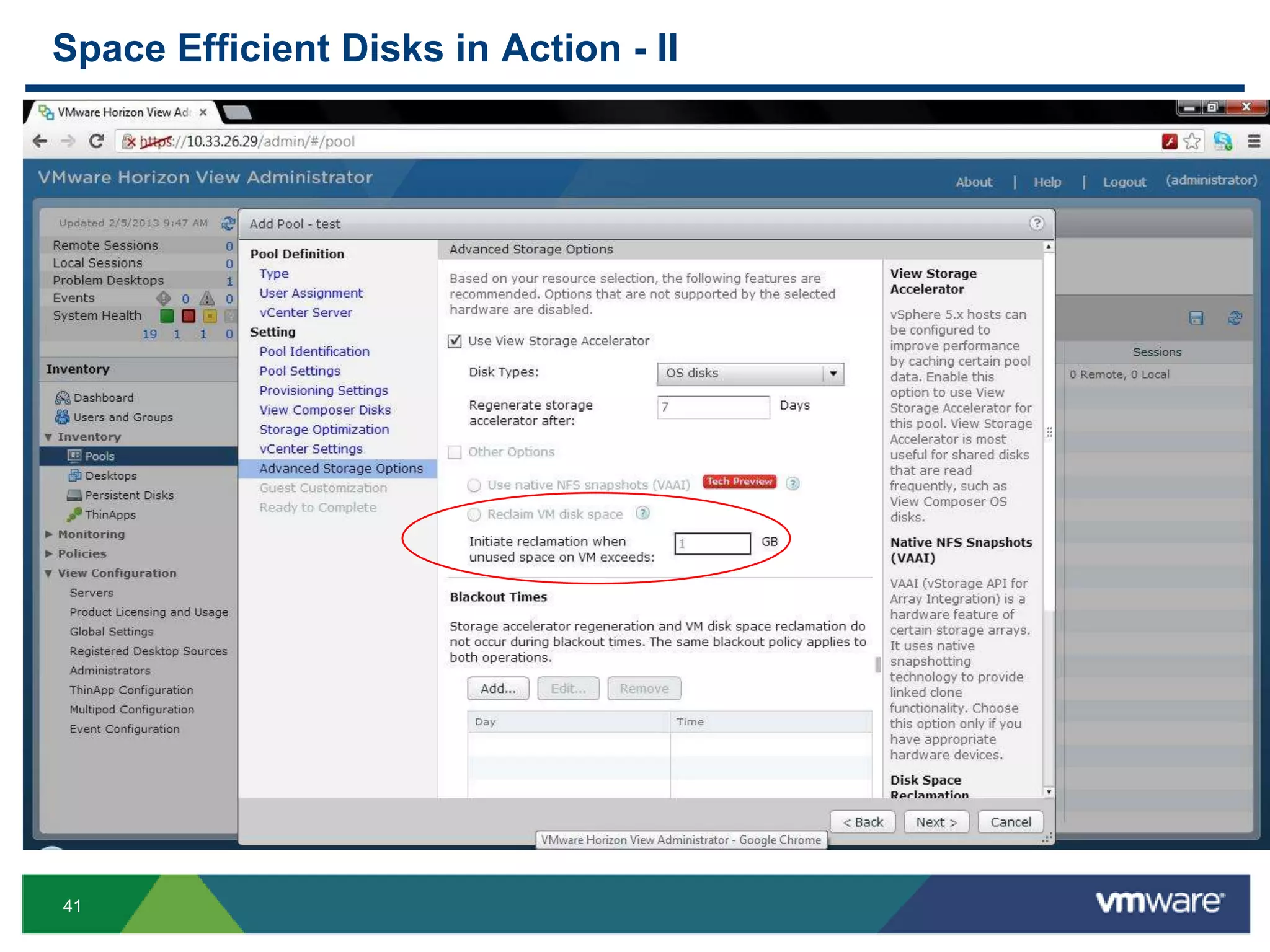Expand the Monitoring tree section

click(x=48, y=534)
